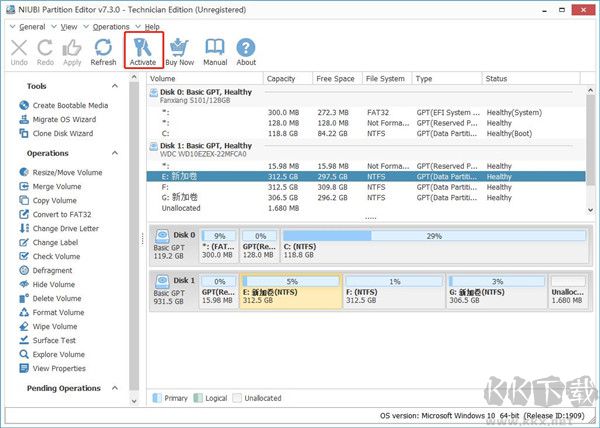Image resolution: width=600 pixels, height=428 pixels.
Task: Open Explore Volume
Action: coord(52,355)
